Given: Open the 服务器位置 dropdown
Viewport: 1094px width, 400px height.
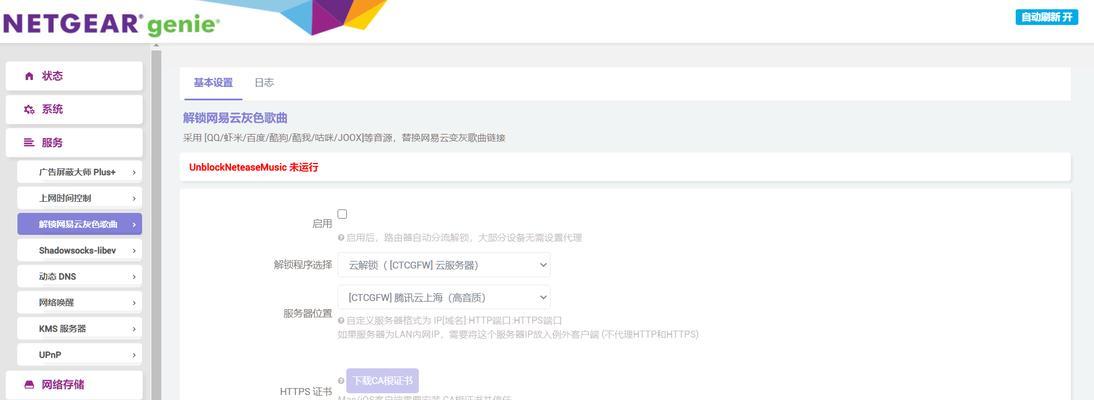Looking at the screenshot, I should [x=444, y=297].
